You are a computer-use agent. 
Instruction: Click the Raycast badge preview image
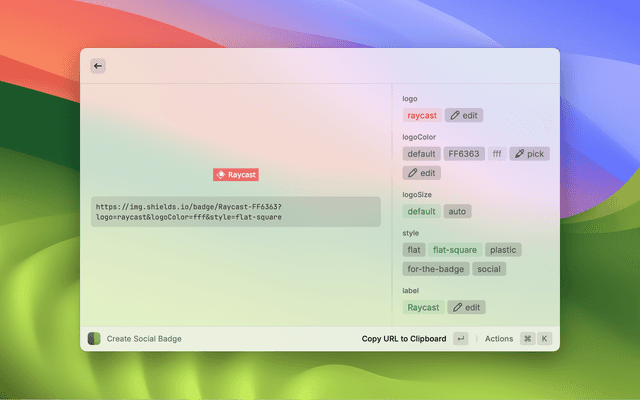coord(236,174)
